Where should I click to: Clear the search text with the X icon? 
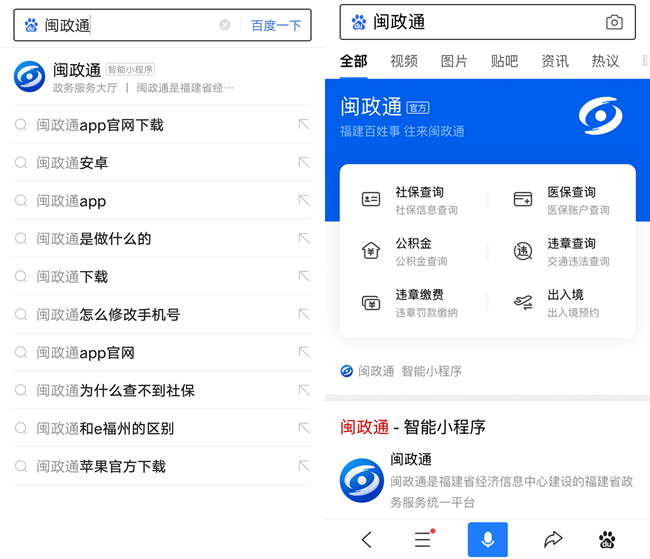click(225, 25)
